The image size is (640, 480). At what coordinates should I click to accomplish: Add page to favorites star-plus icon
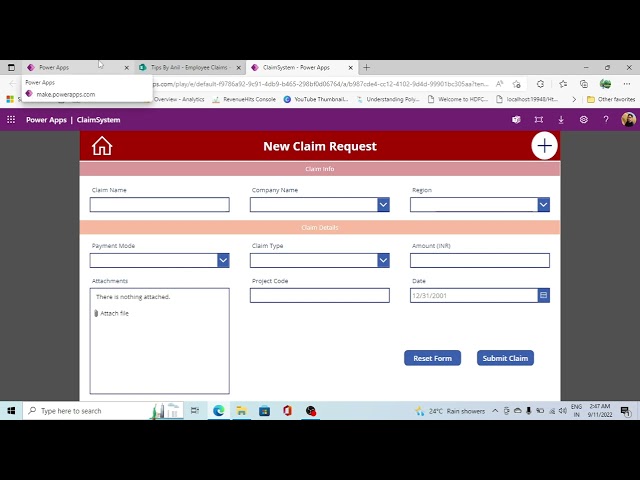(517, 84)
